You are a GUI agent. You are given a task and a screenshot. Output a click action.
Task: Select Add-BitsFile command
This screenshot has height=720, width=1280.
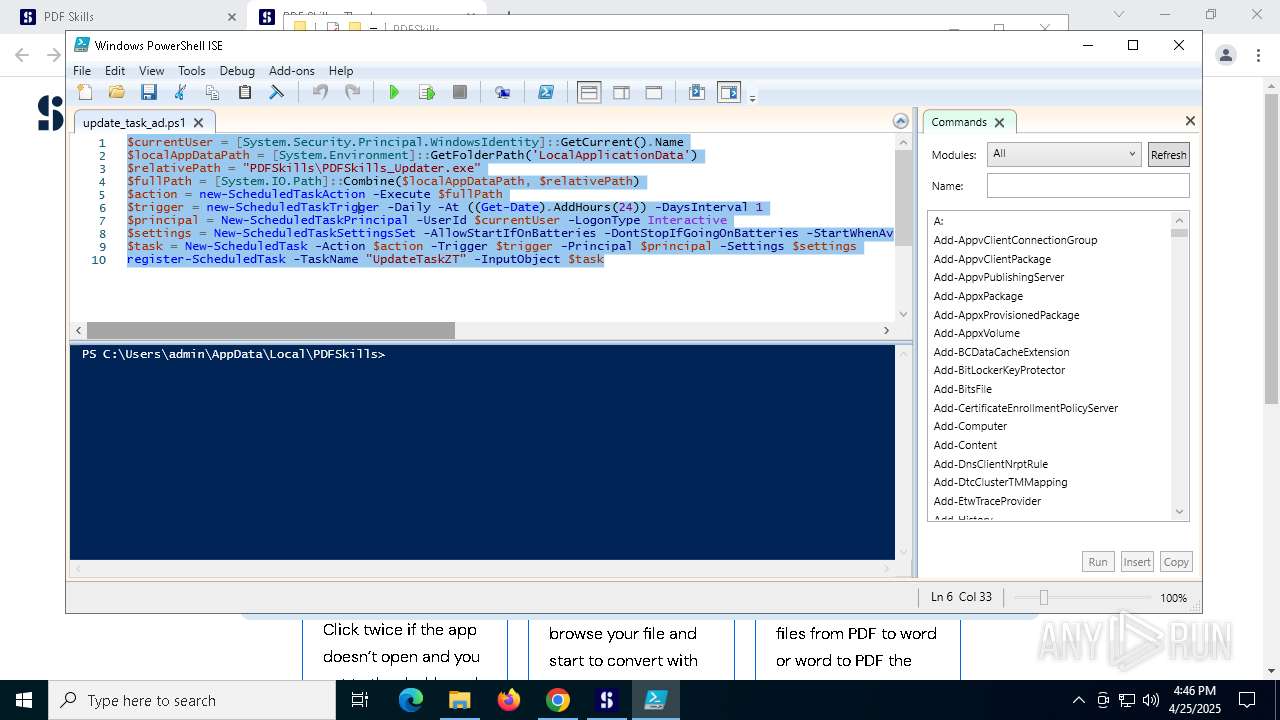962,389
